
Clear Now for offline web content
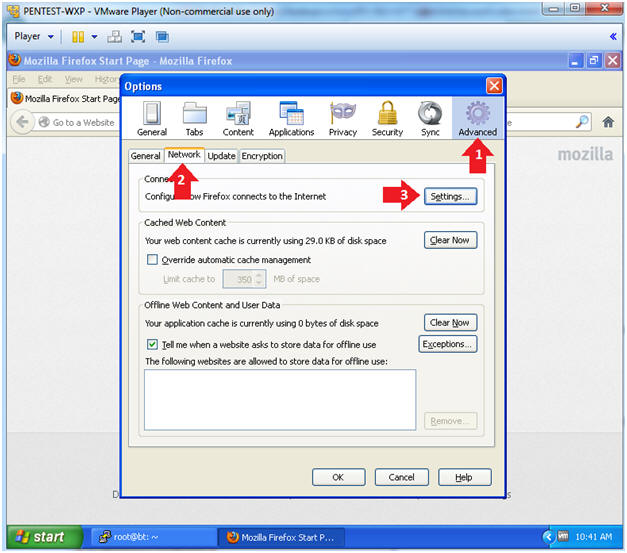pos(450,323)
